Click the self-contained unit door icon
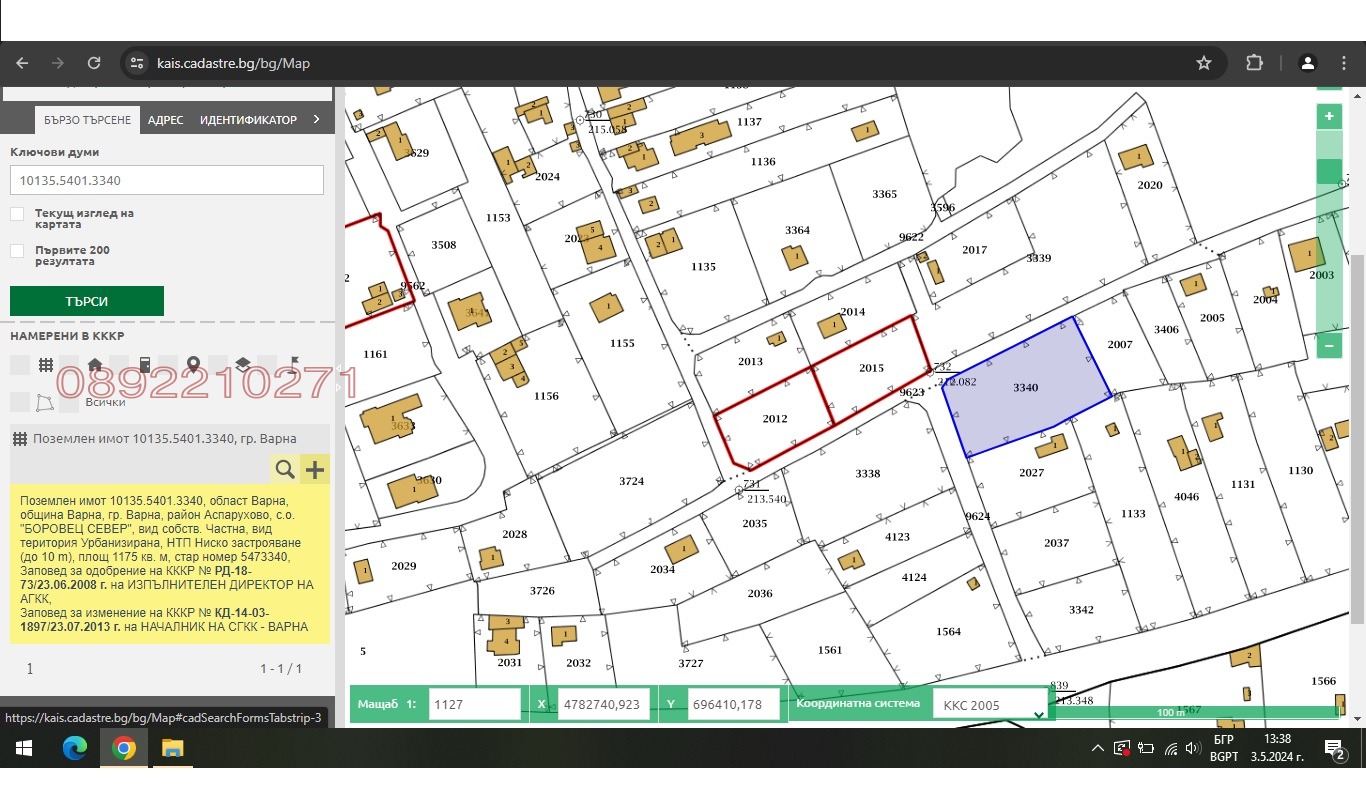This screenshot has width=1366, height=794. [x=145, y=365]
